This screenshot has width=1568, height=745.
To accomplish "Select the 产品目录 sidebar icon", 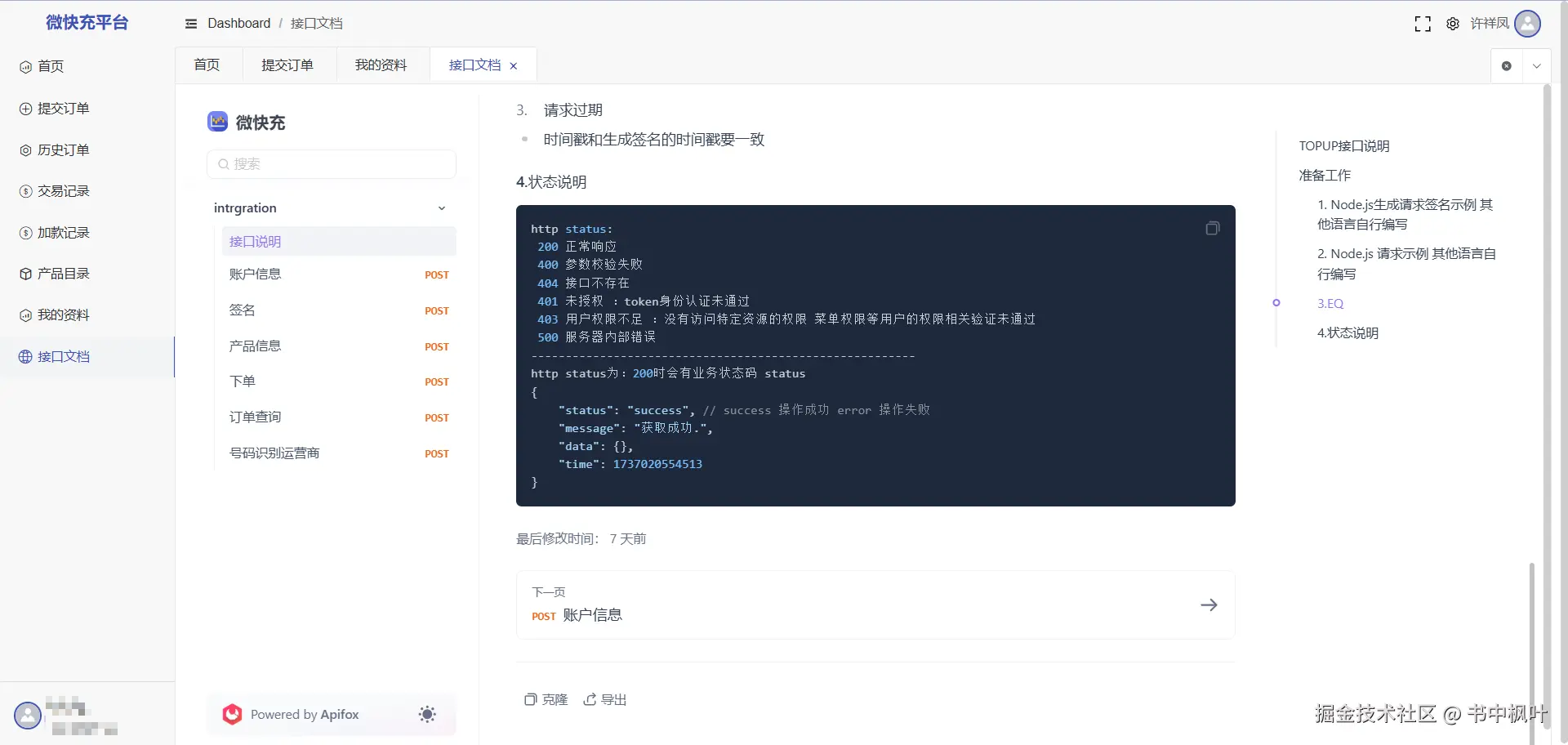I will pos(24,273).
